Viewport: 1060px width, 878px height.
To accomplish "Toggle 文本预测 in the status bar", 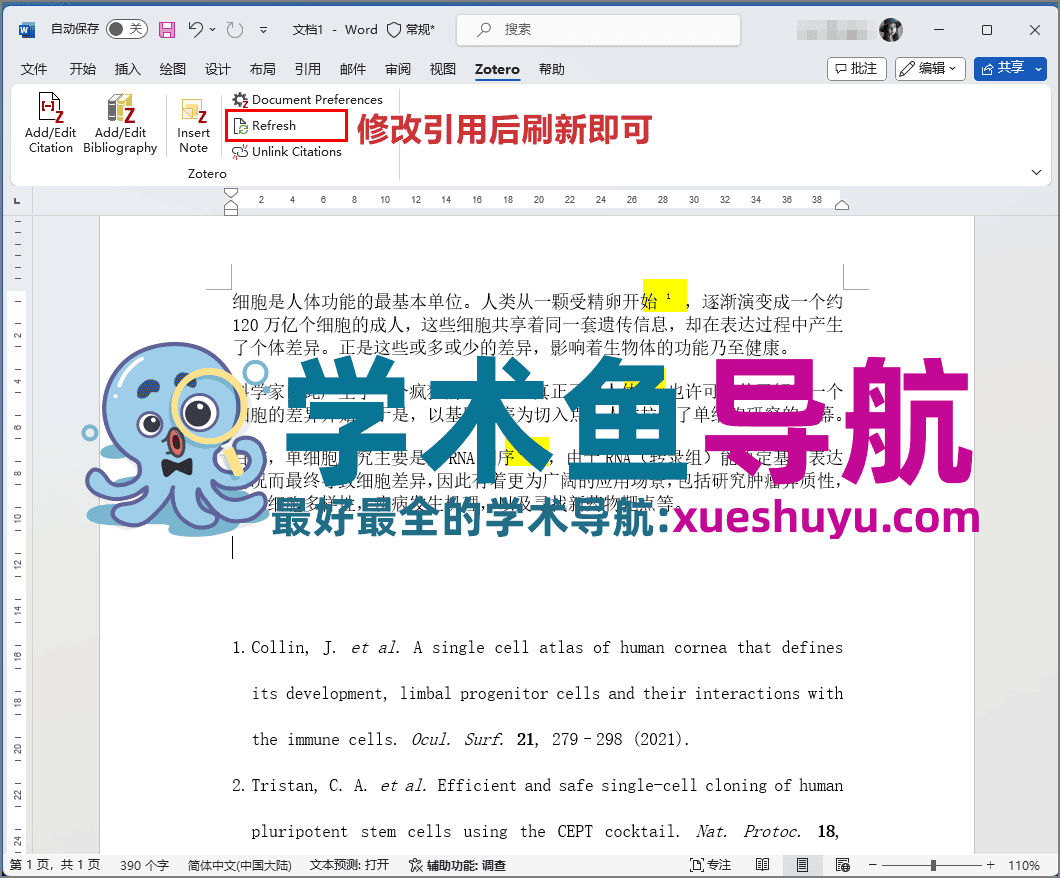I will click(x=349, y=863).
